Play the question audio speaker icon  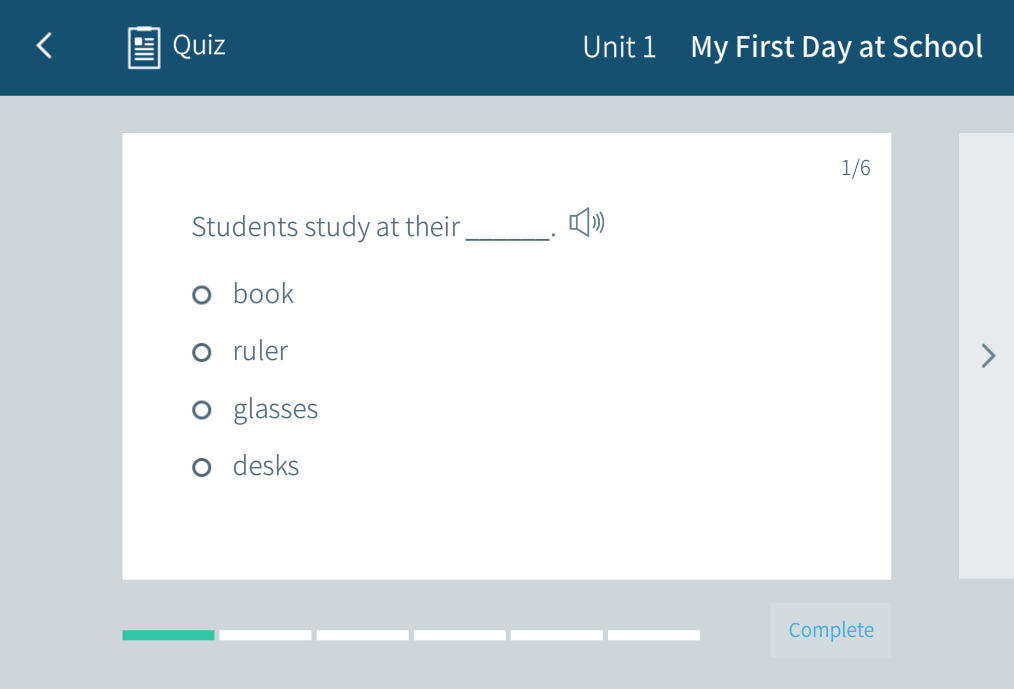tap(587, 223)
